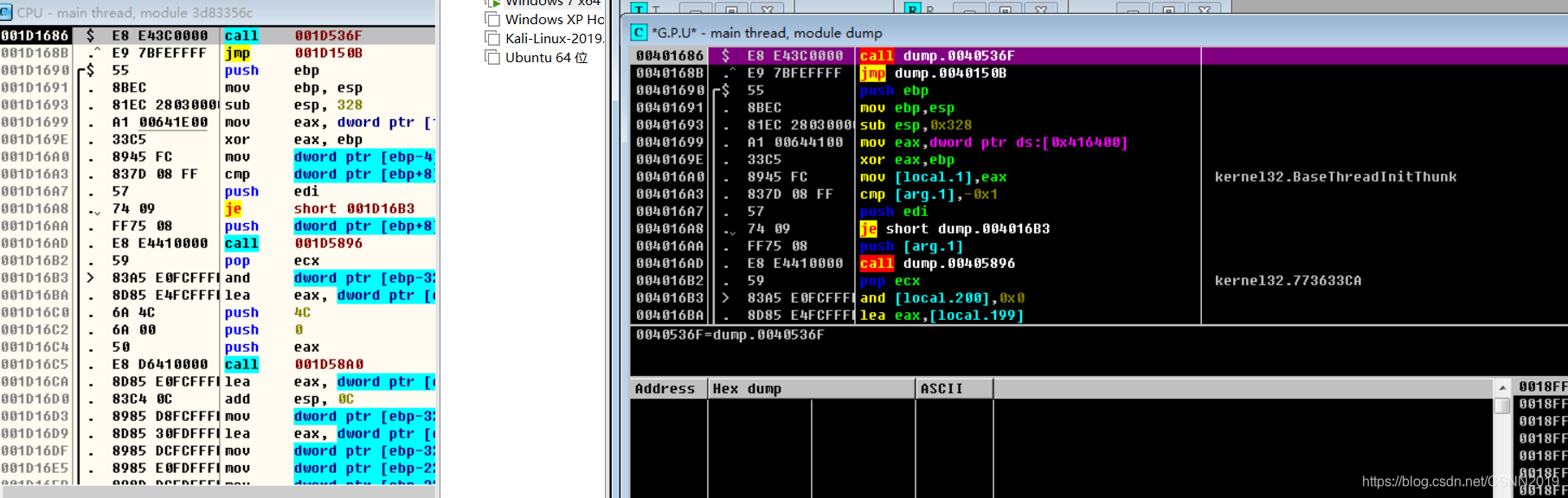Select 'call 001D58A0' in the left CPU window
The height and width of the screenshot is (498, 1568).
point(293,364)
